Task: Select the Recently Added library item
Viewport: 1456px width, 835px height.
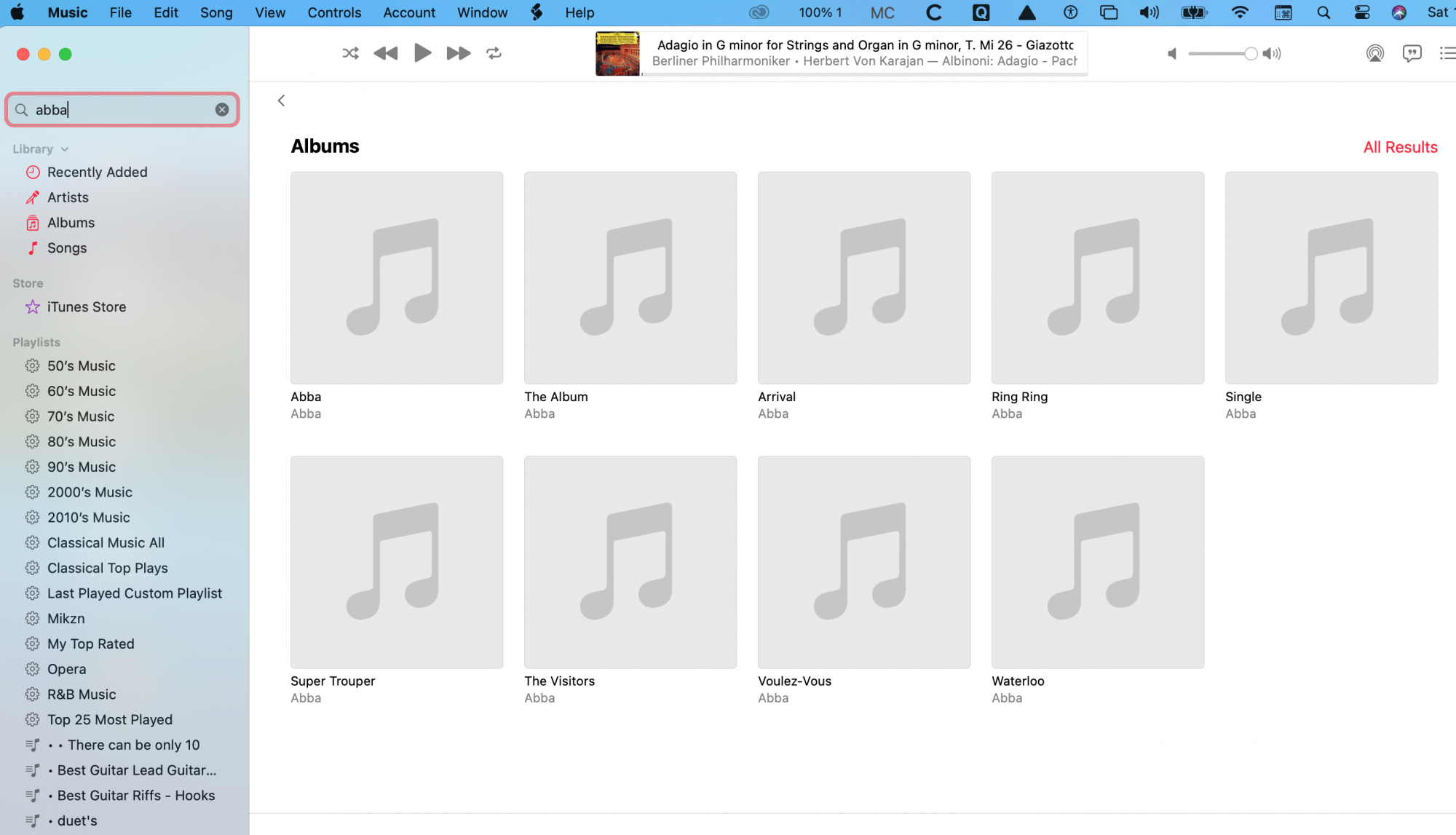Action: 97,173
